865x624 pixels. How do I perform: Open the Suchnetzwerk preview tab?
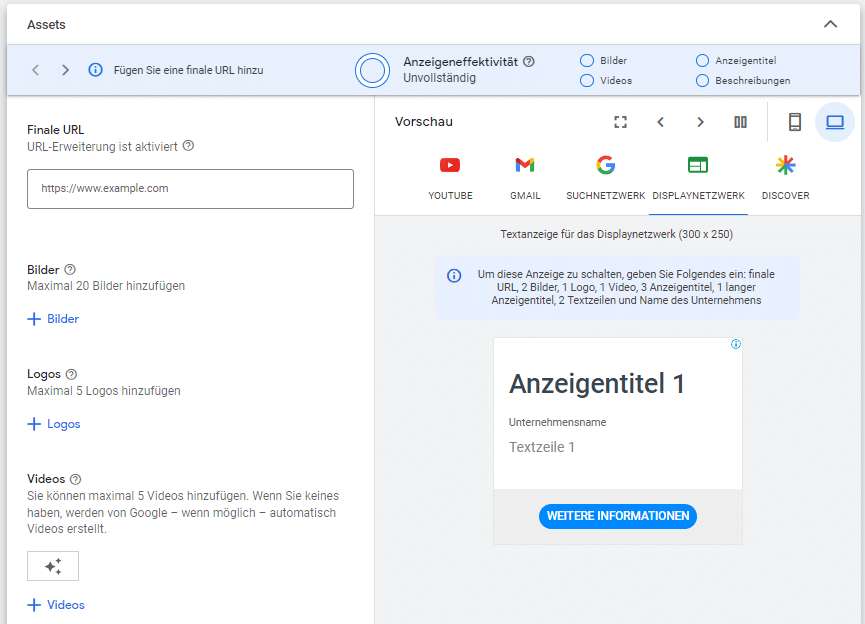pos(606,178)
